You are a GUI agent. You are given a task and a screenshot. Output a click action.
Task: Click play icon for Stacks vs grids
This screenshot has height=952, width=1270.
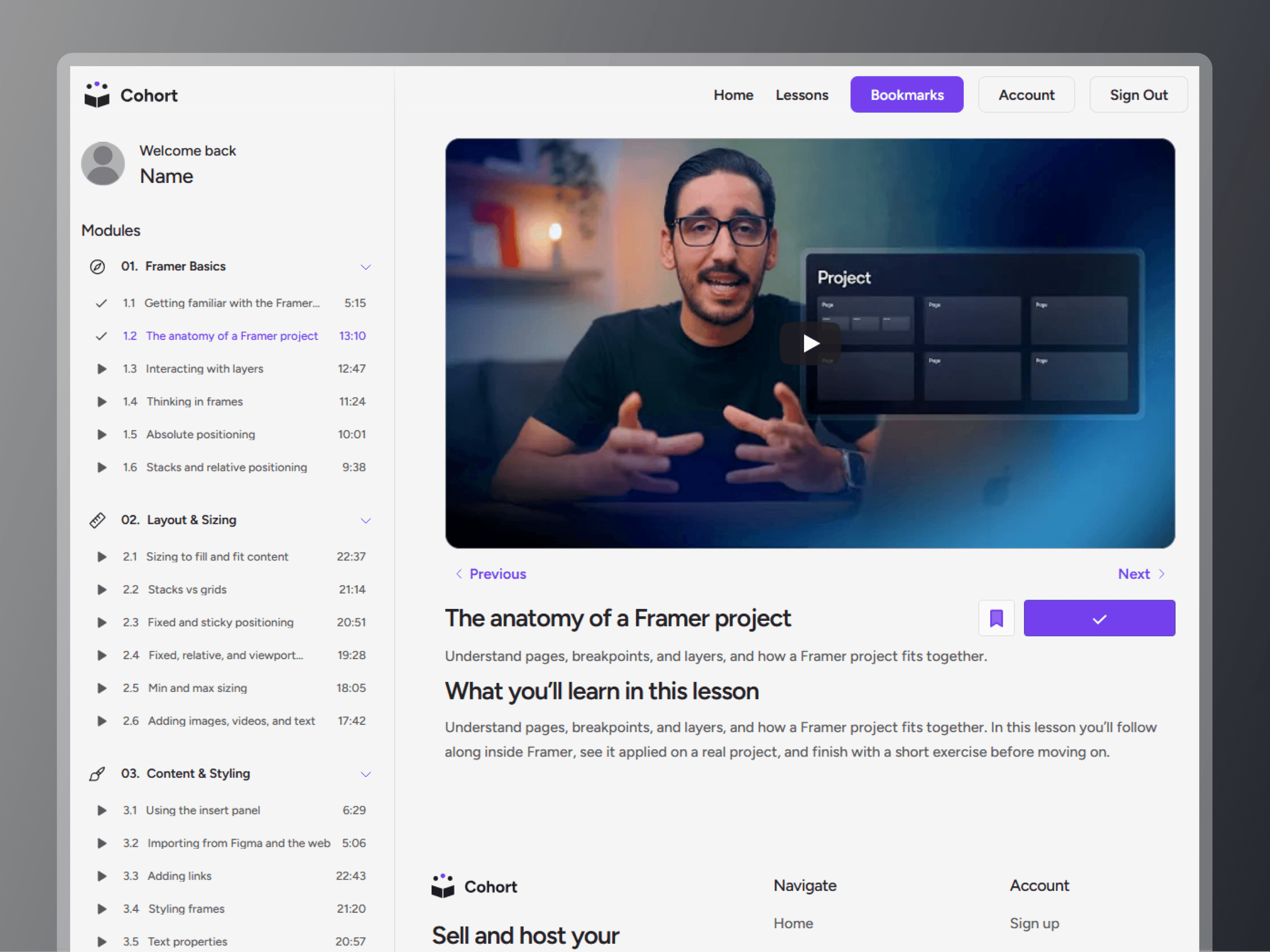click(x=102, y=589)
